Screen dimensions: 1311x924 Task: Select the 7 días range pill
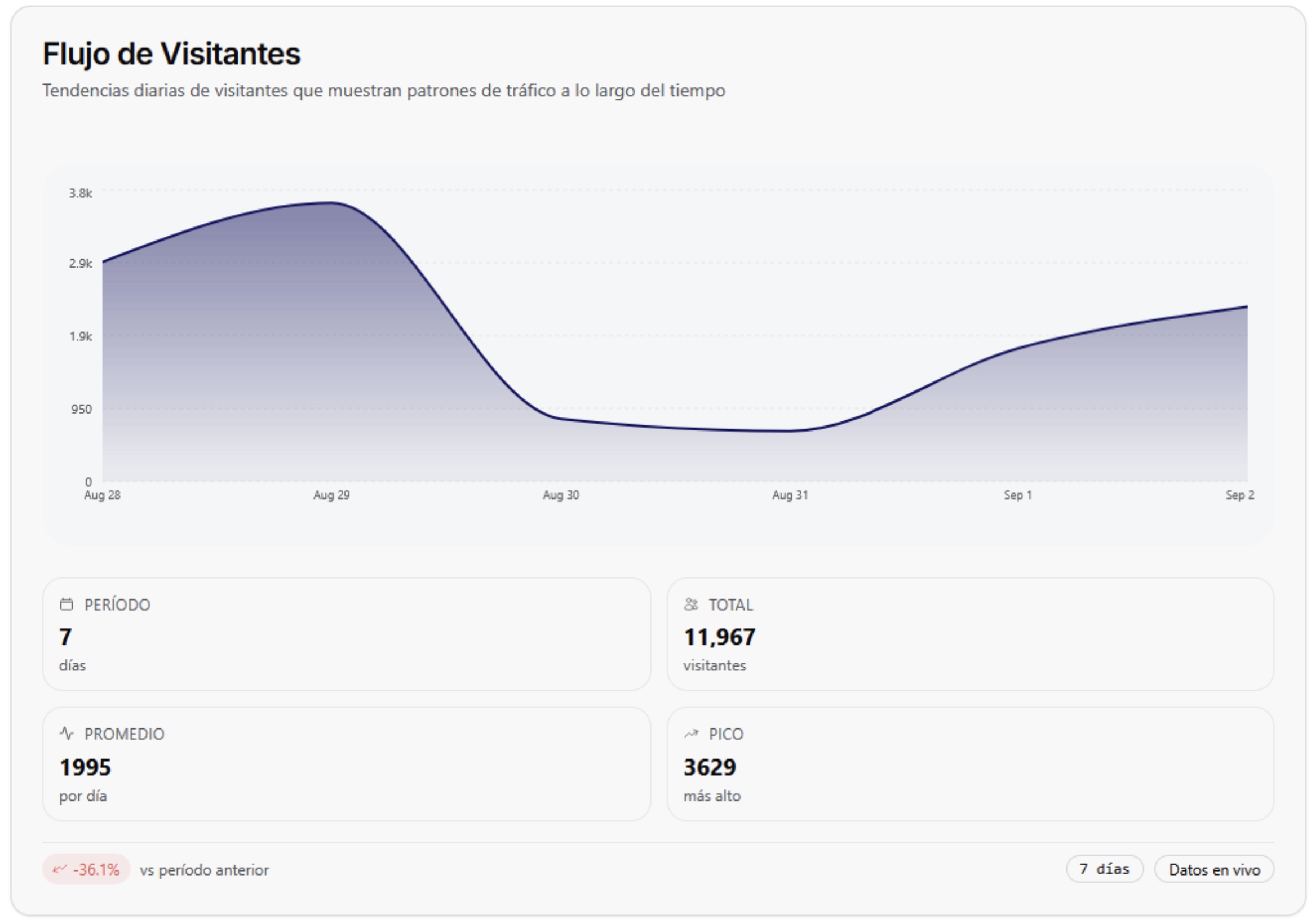(x=1104, y=869)
